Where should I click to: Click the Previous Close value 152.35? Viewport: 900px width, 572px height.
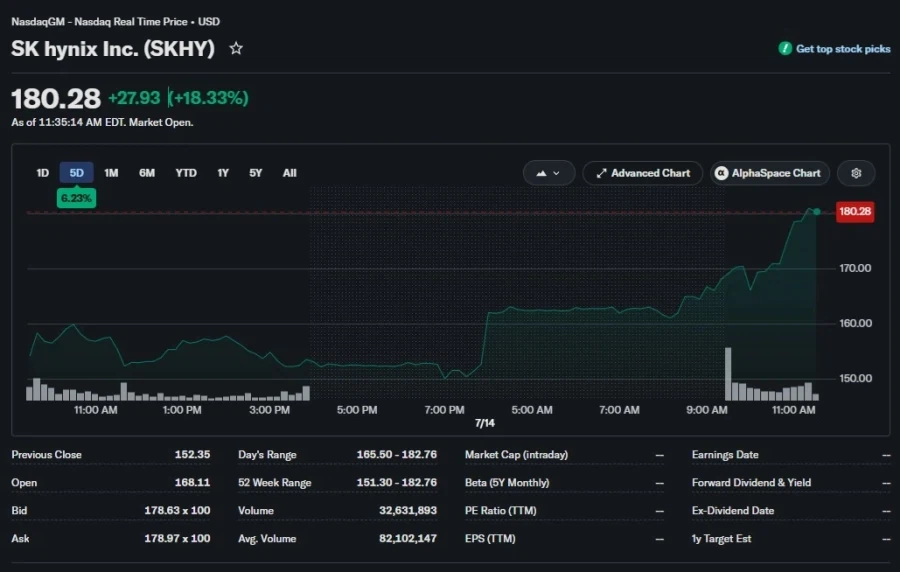pos(192,454)
